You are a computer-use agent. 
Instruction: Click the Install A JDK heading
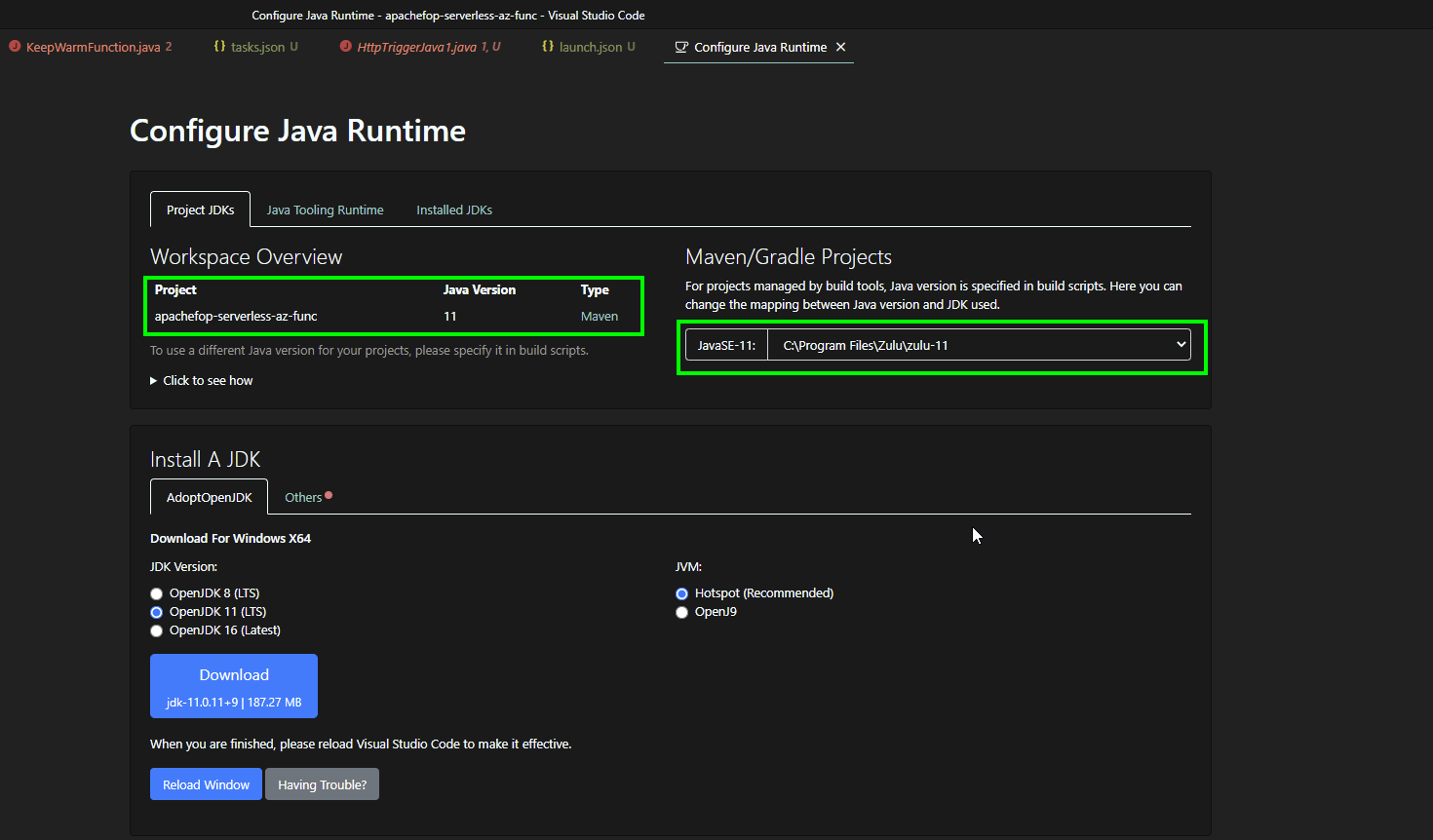pos(206,459)
